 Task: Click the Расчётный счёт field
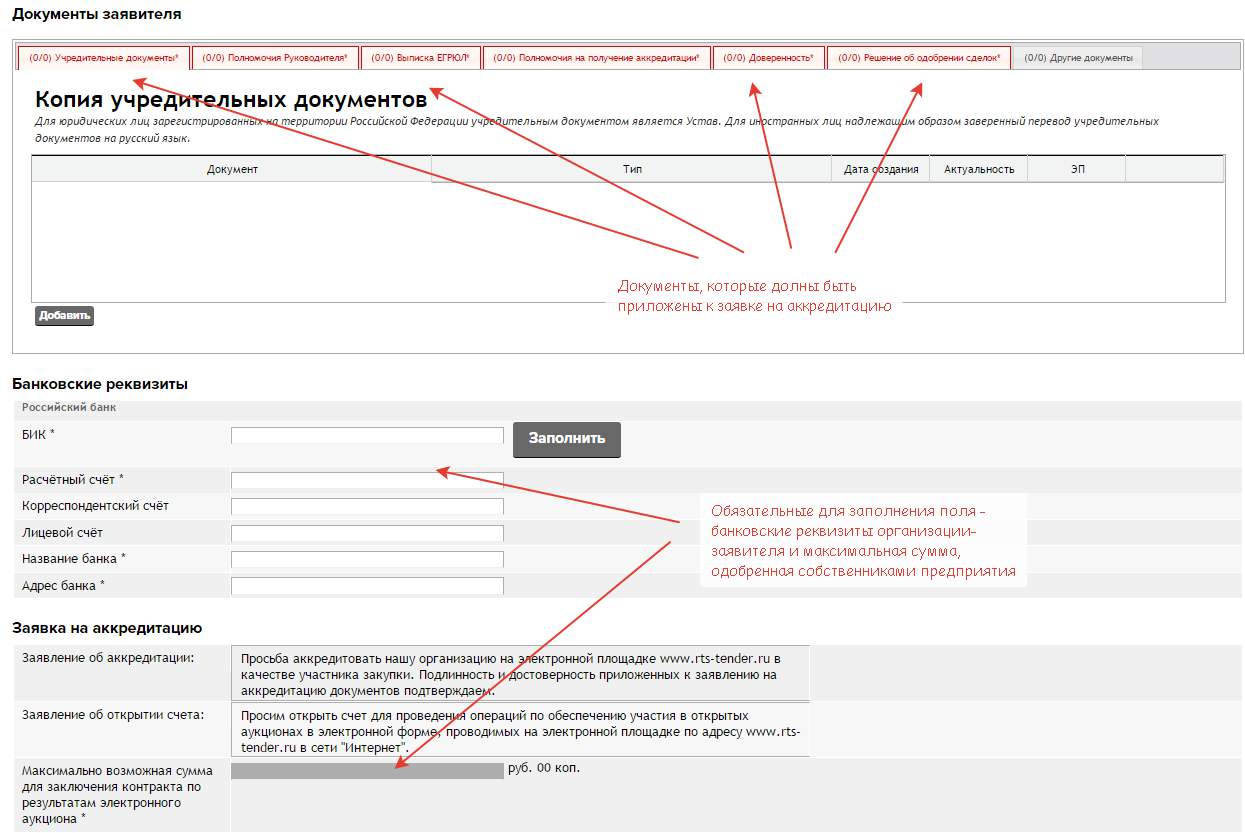(367, 480)
